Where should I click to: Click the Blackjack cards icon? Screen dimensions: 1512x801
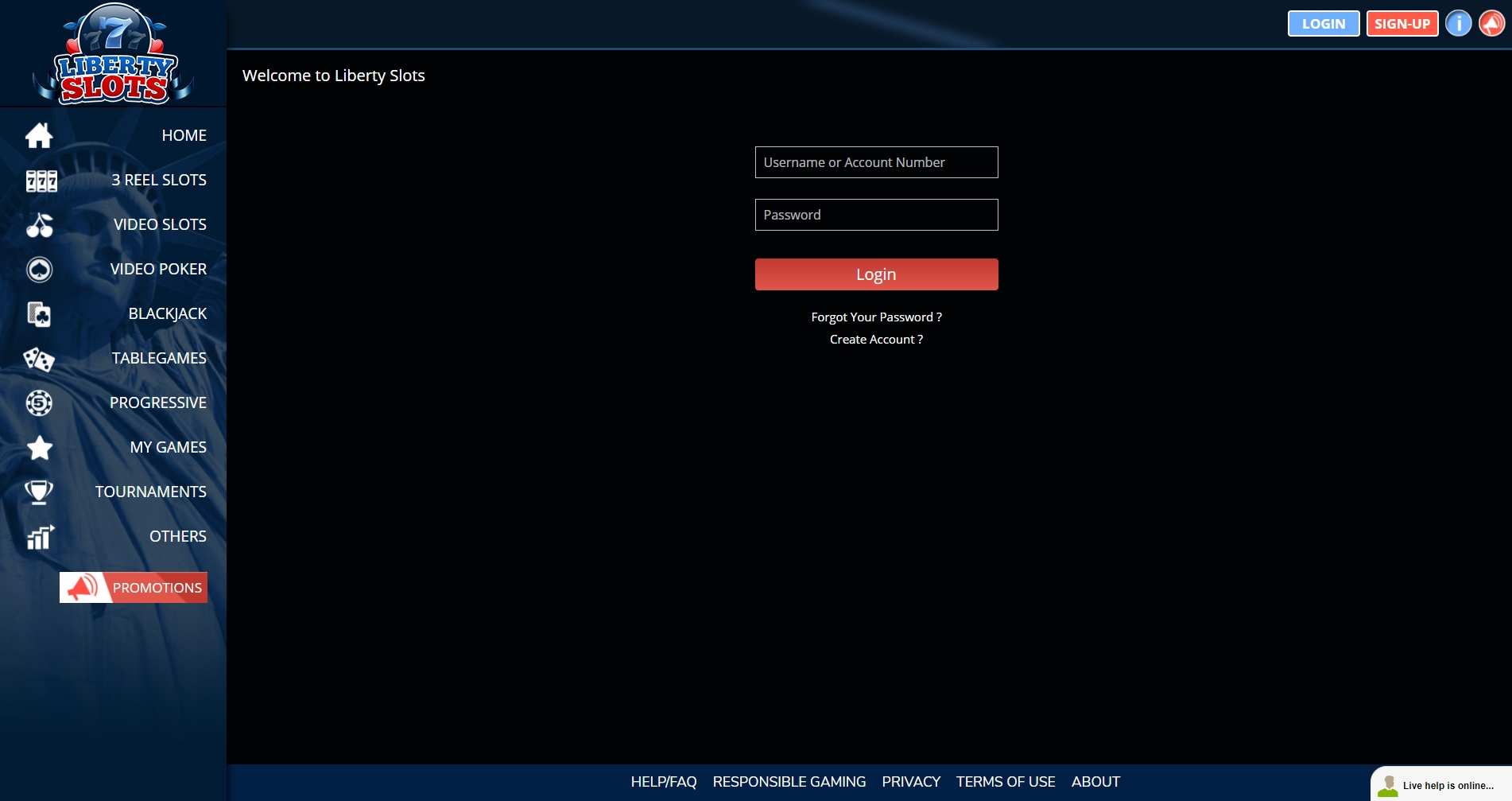(x=39, y=314)
